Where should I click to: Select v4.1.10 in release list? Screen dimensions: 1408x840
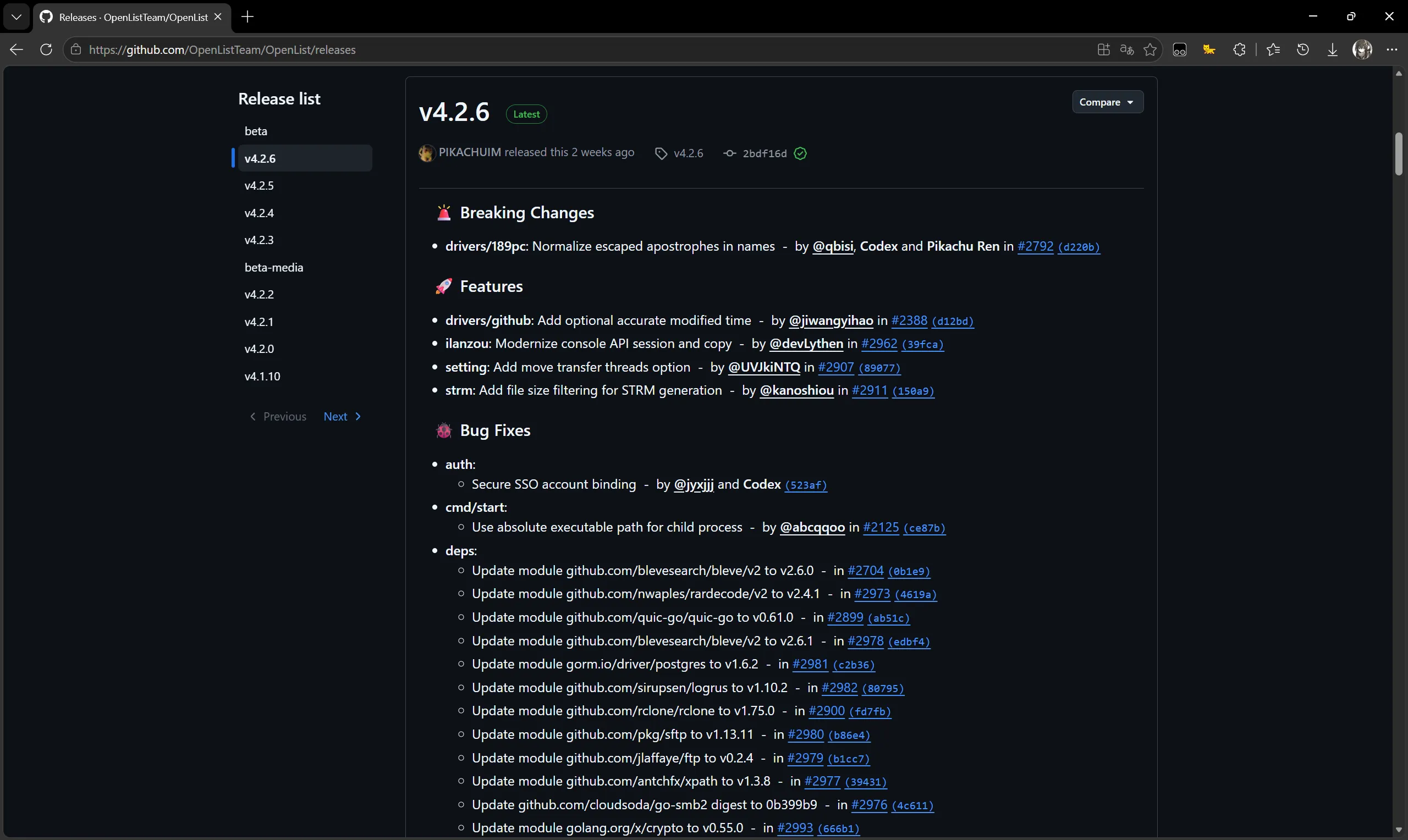[x=305, y=376]
